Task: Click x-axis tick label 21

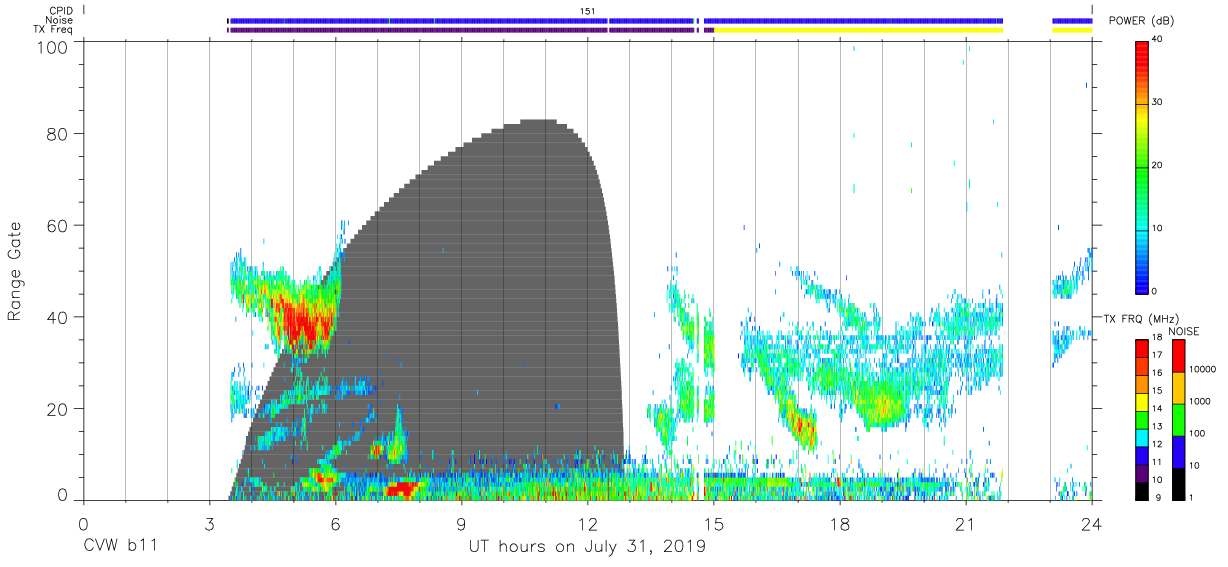Action: [966, 523]
